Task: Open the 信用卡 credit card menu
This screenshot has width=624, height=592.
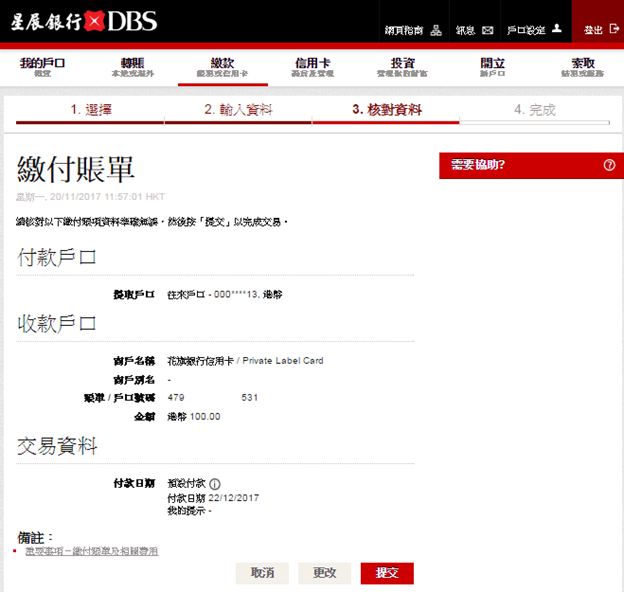Action: (312, 67)
